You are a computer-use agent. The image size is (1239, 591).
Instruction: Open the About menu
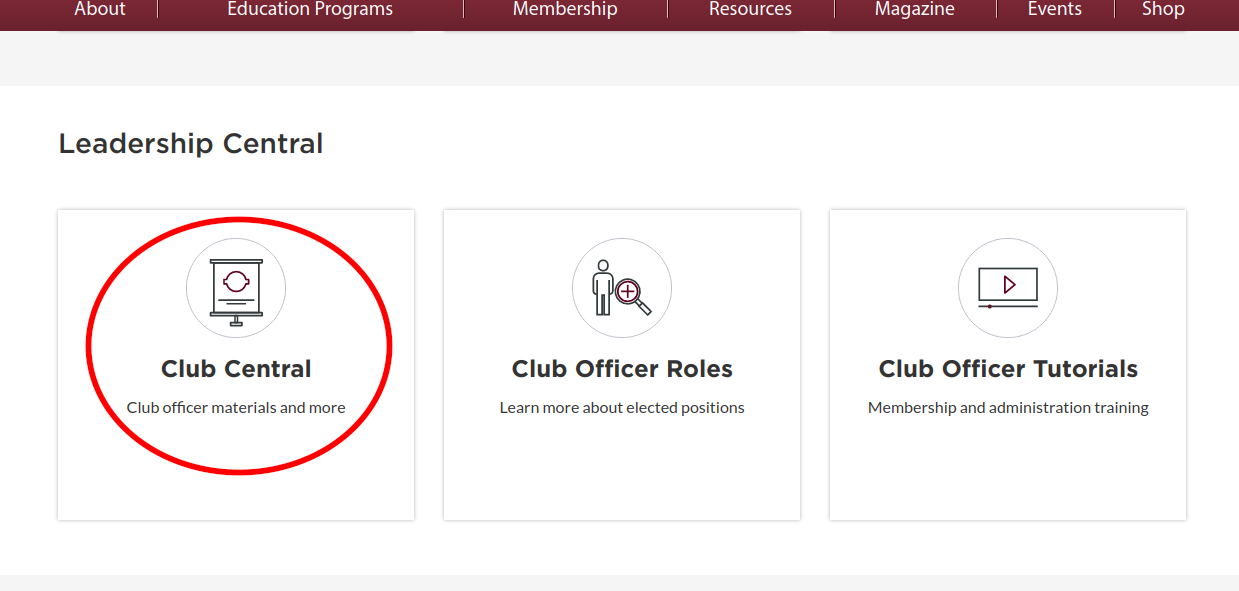pos(100,10)
